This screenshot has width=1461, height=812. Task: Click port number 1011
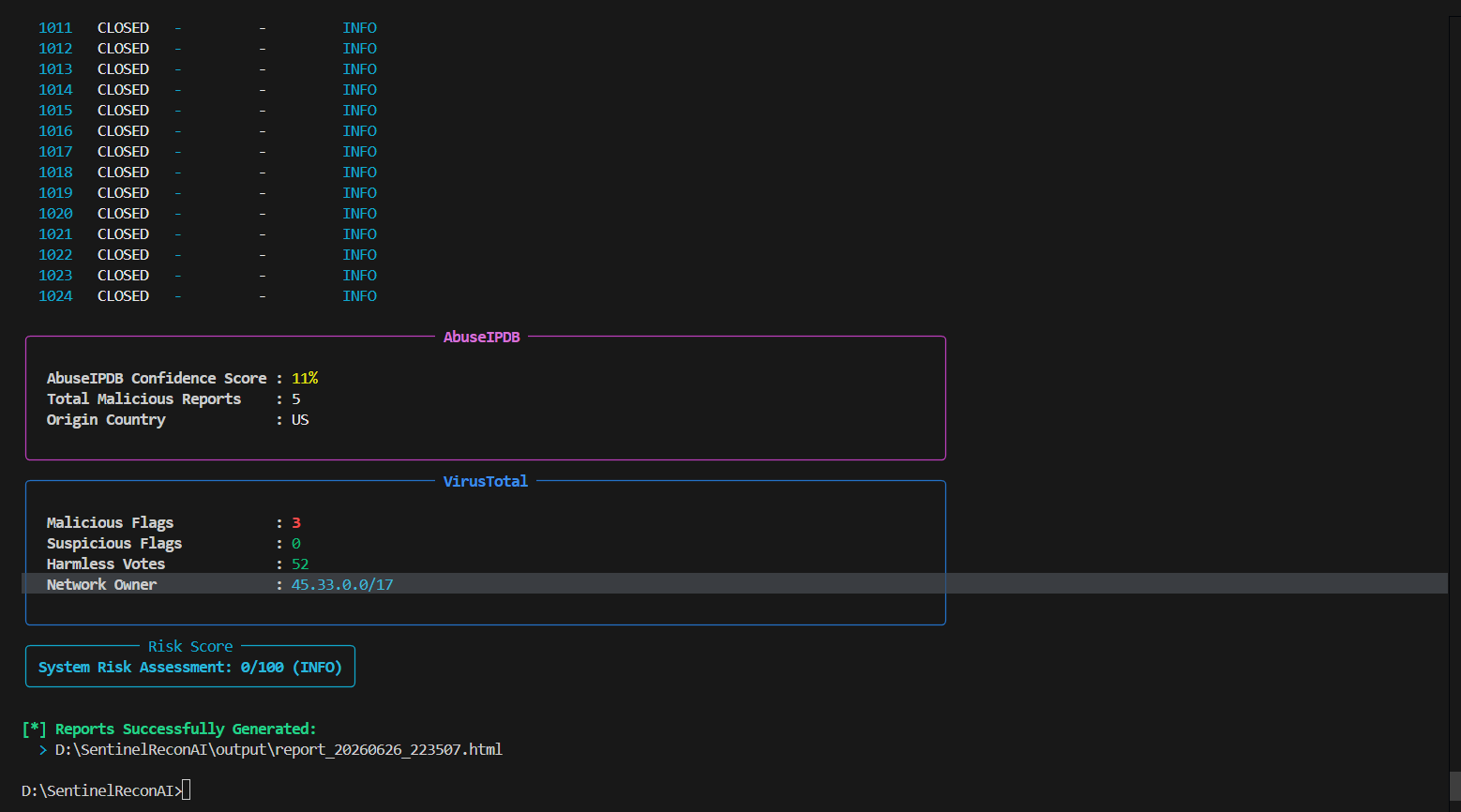[55, 28]
